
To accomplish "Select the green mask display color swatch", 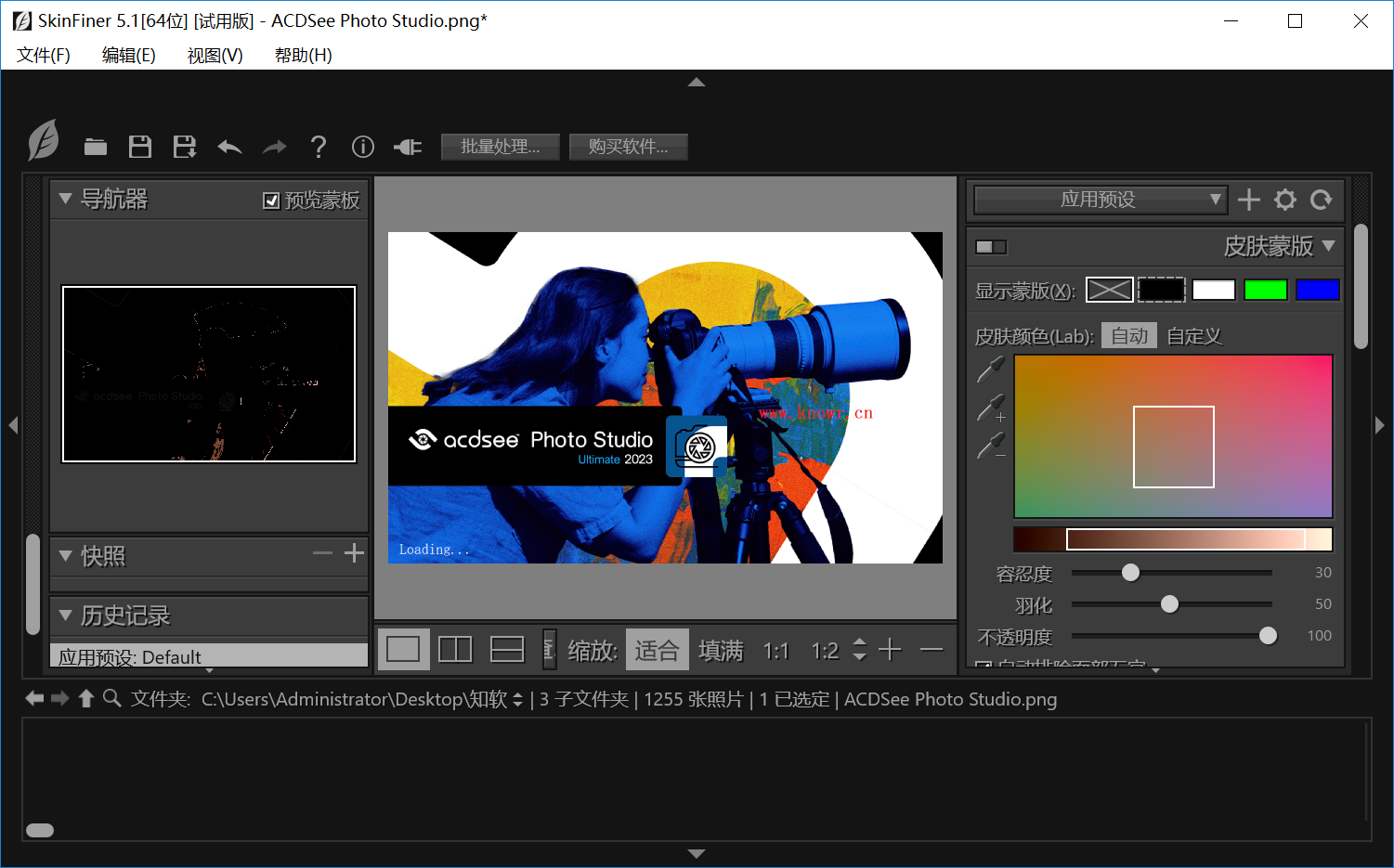I will [x=1266, y=290].
